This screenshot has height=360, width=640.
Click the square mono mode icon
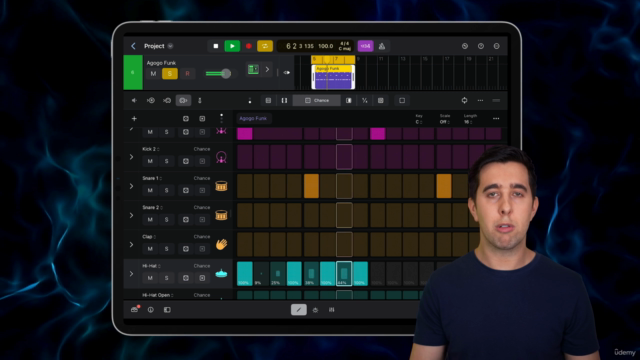click(x=402, y=100)
